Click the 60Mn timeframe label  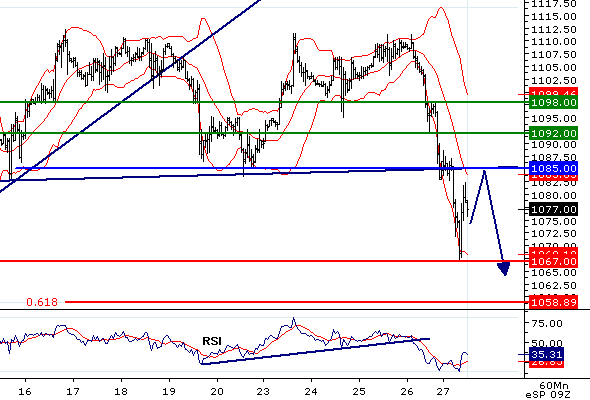[553, 385]
